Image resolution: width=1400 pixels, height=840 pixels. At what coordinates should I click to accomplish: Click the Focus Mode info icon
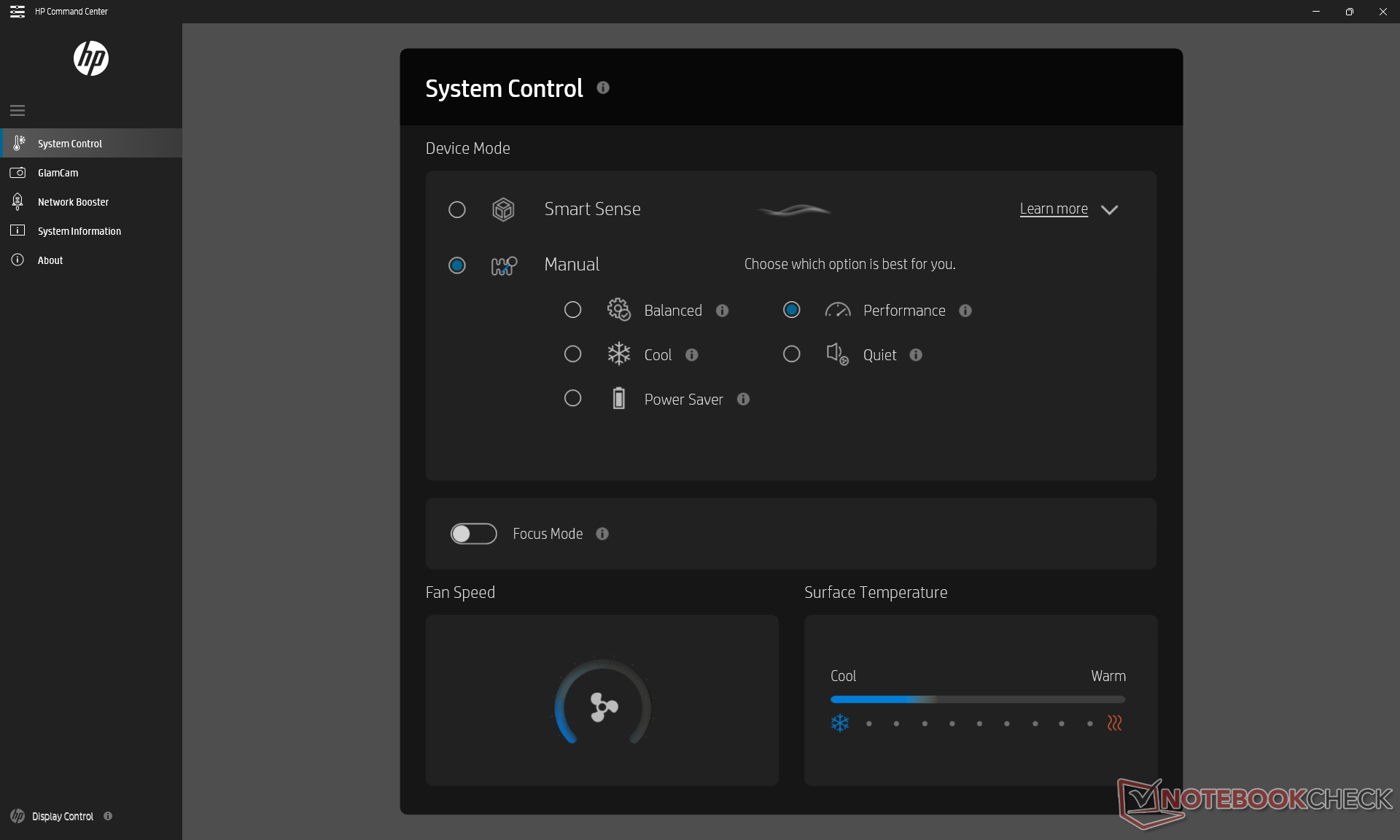[602, 534]
